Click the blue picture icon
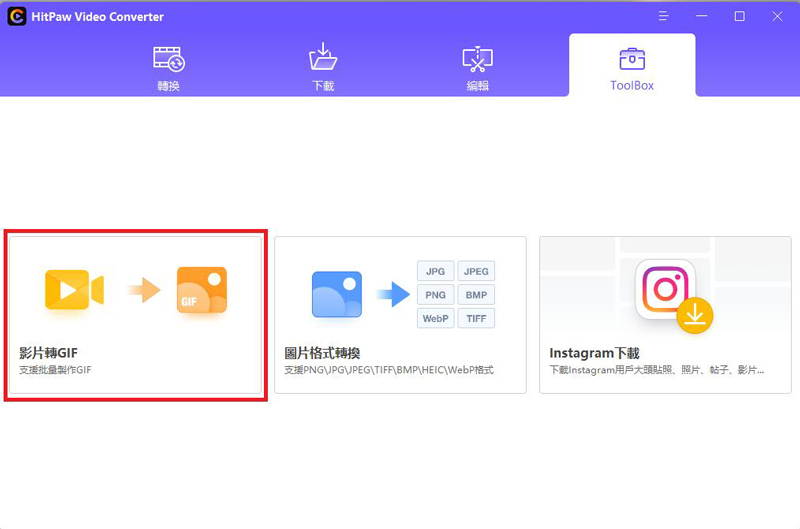 point(337,294)
